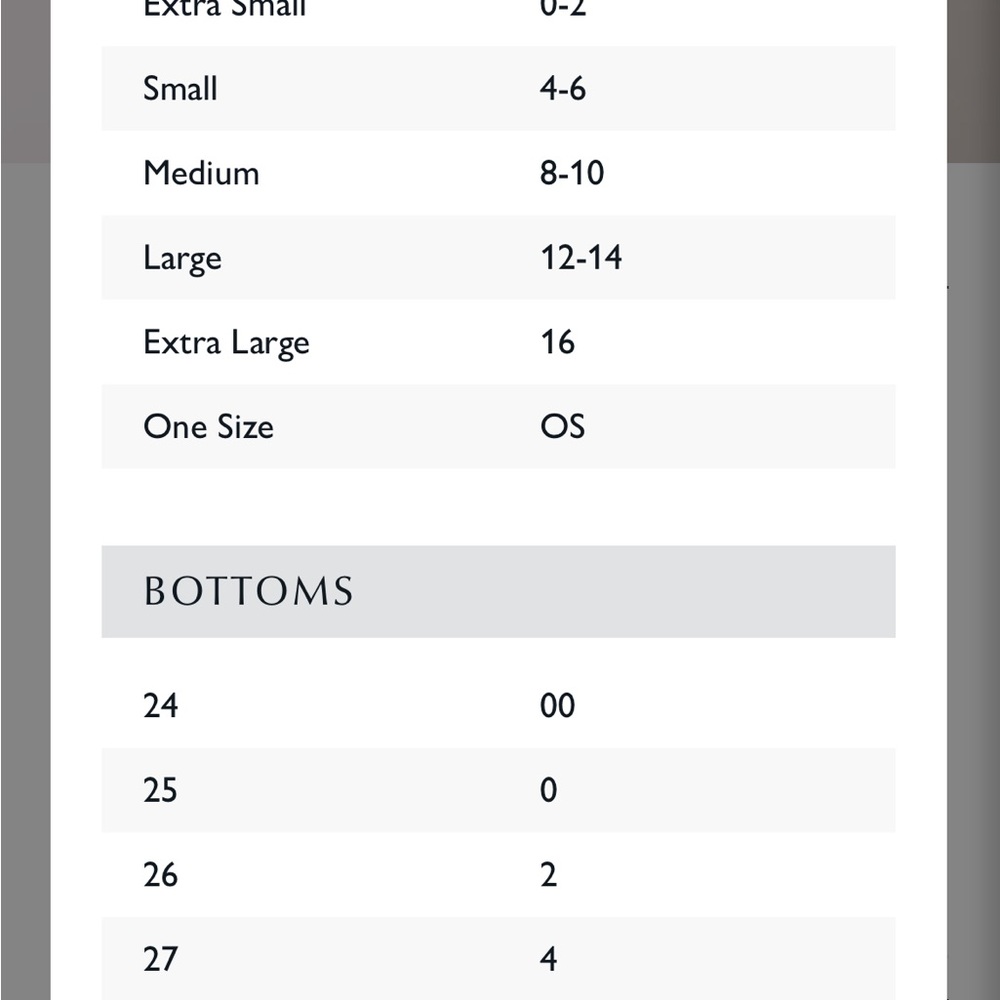The image size is (1000, 1000).
Task: Select the 8-10 size value
Action: [x=572, y=173]
